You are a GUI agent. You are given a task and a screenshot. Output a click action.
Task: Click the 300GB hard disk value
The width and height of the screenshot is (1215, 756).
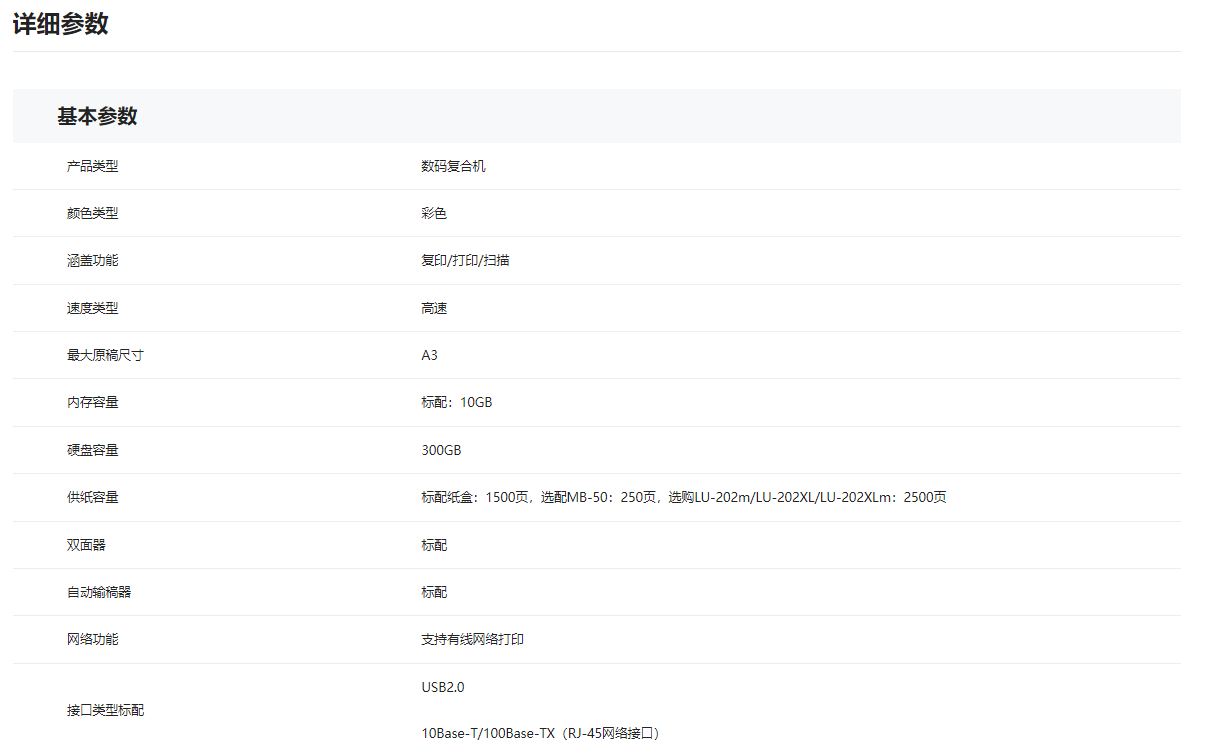click(x=441, y=450)
